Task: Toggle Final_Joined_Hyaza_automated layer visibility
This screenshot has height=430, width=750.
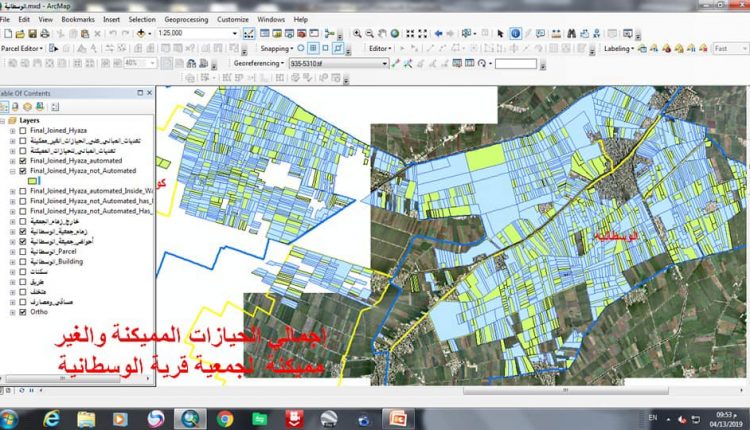Action: point(24,160)
